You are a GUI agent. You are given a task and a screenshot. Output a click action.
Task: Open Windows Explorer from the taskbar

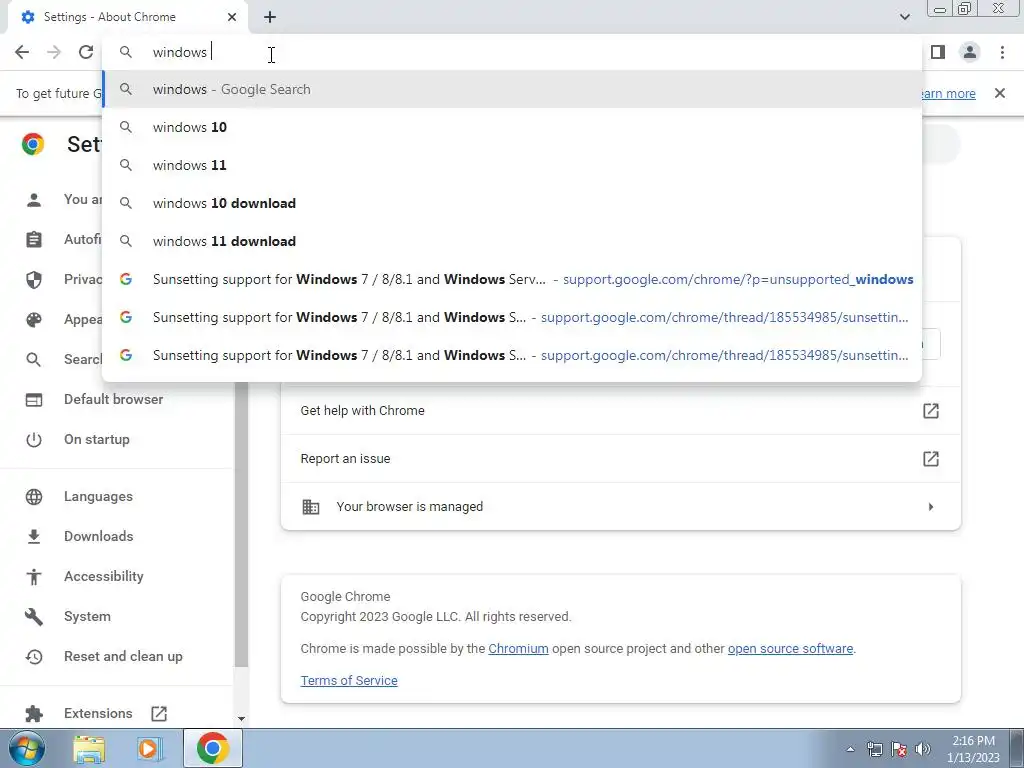pyautogui.click(x=89, y=749)
